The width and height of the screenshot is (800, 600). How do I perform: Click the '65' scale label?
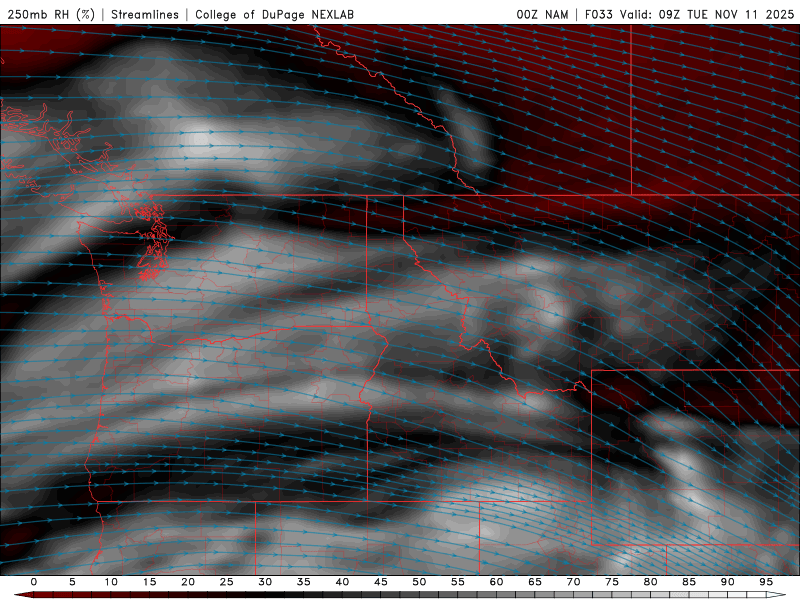pos(535,582)
